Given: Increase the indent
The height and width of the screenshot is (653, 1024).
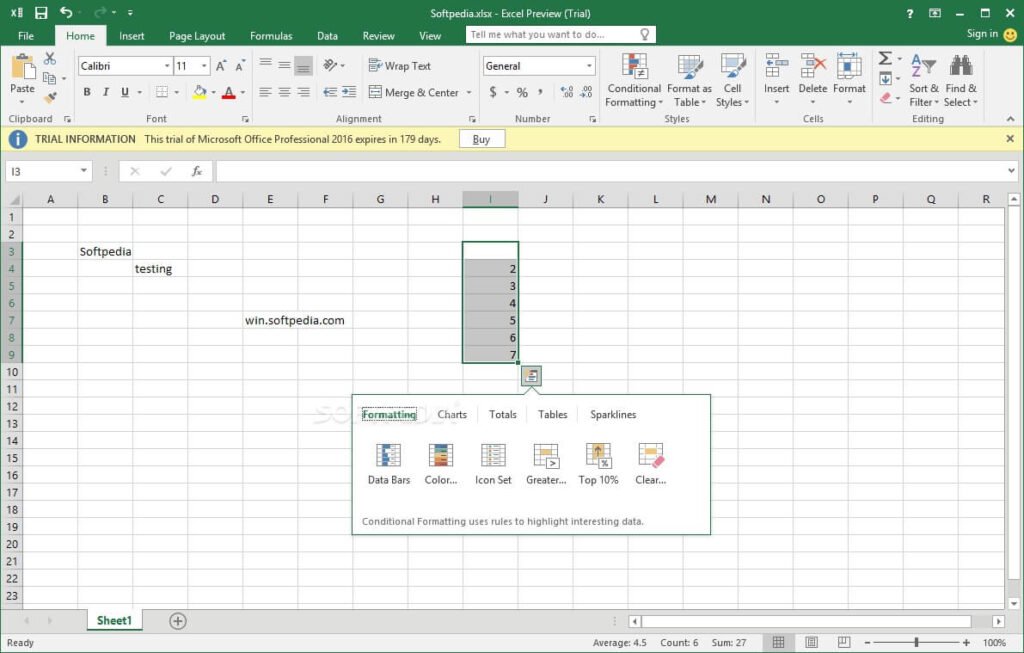Looking at the screenshot, I should pos(349,92).
